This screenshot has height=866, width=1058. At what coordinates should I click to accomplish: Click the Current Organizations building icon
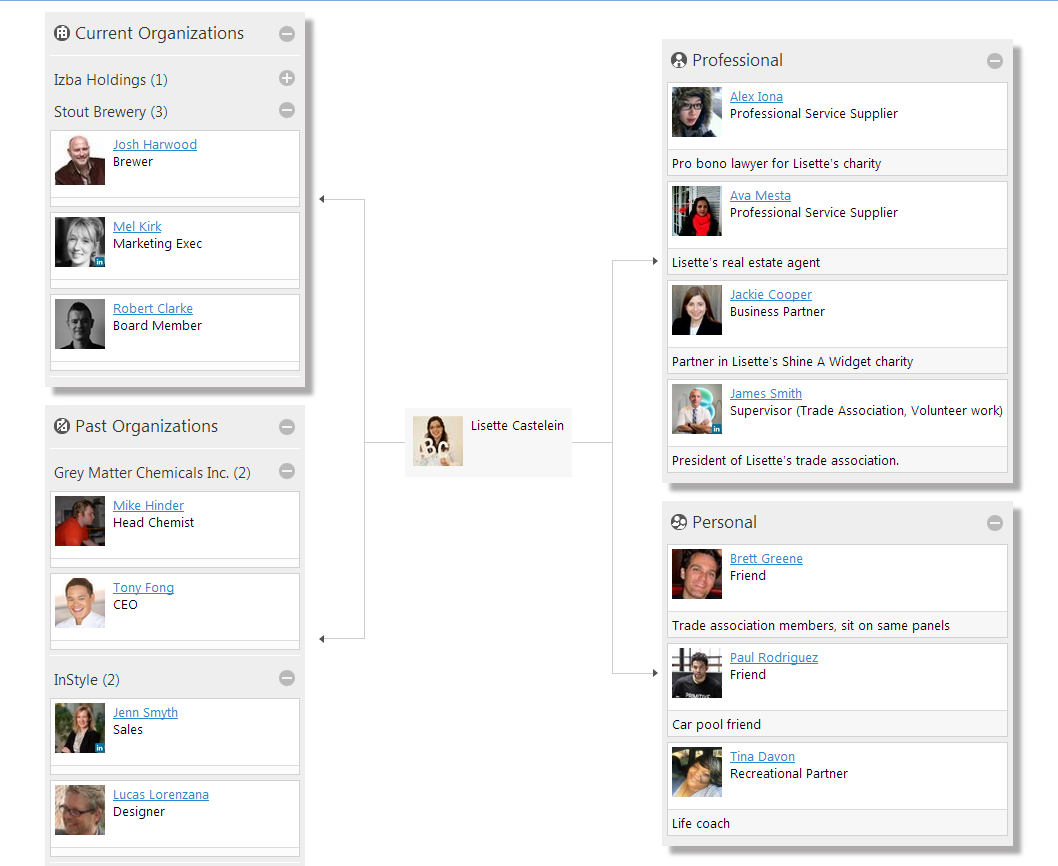tap(61, 33)
